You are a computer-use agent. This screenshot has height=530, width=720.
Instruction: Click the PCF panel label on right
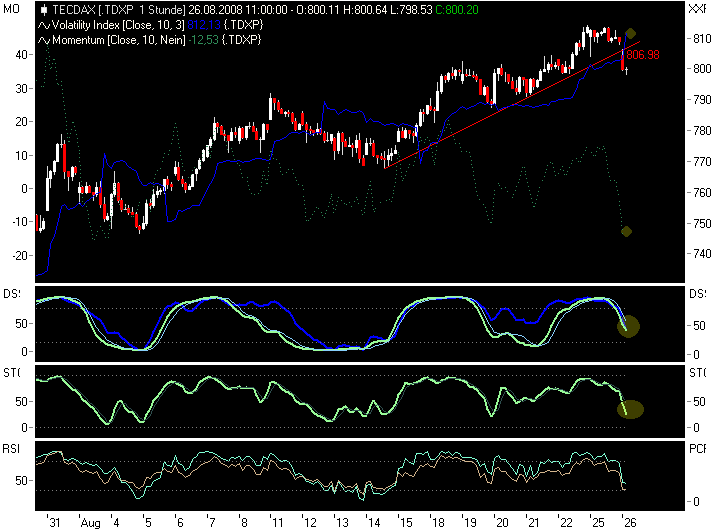(698, 448)
